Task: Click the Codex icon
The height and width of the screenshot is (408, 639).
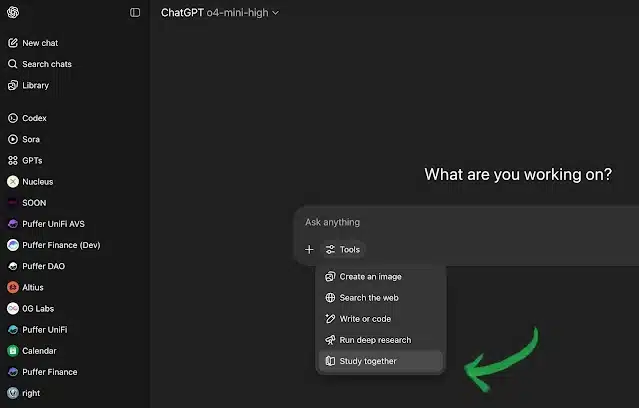Action: pos(13,118)
